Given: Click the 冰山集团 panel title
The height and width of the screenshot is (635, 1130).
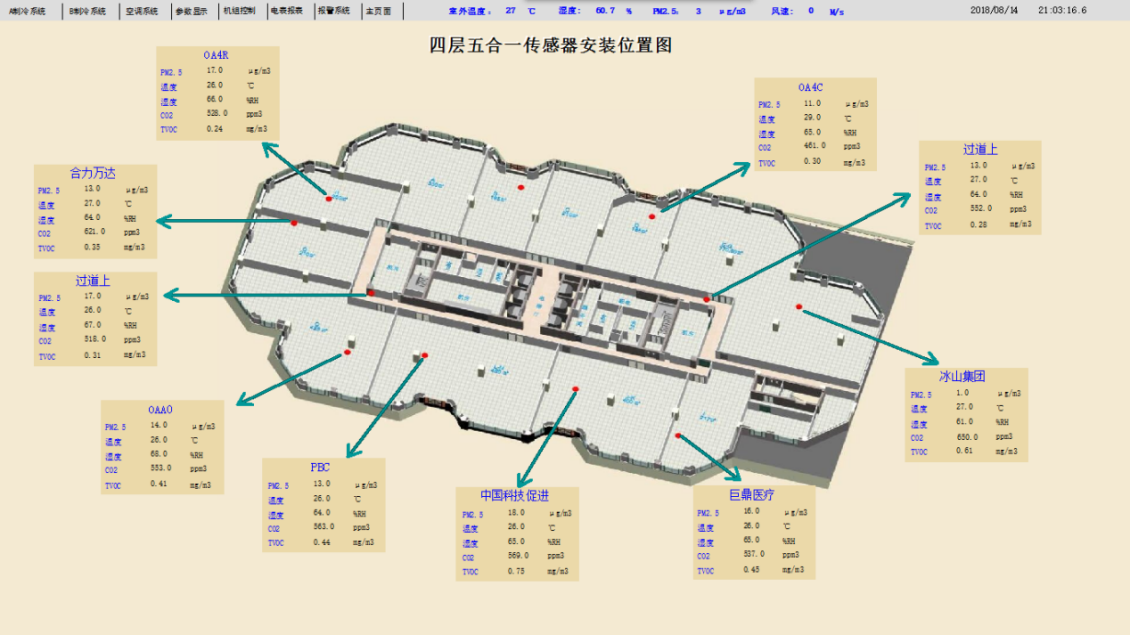Looking at the screenshot, I should (962, 377).
